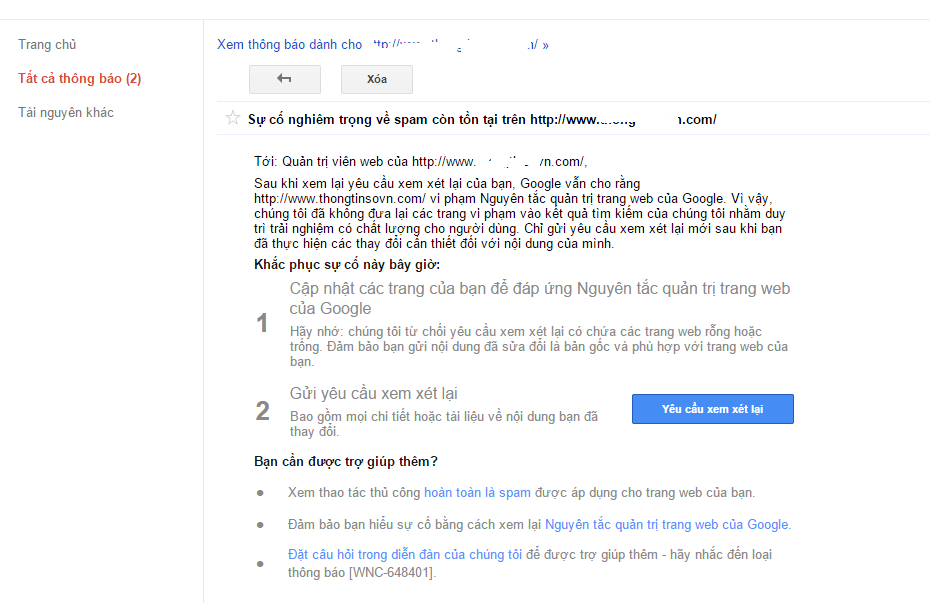Click heading Bạn cần được trợ giúp thêm?
Viewport: 930px width, 603px height.
tap(346, 461)
